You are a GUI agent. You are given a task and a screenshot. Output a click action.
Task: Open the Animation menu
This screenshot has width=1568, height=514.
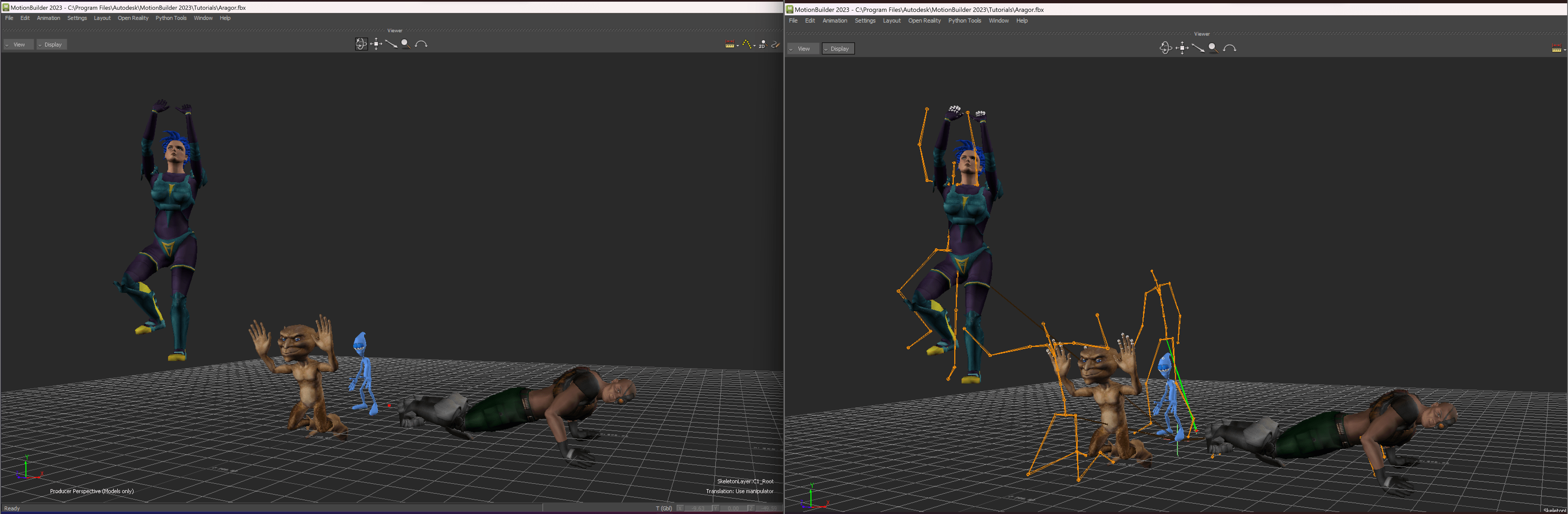click(48, 18)
